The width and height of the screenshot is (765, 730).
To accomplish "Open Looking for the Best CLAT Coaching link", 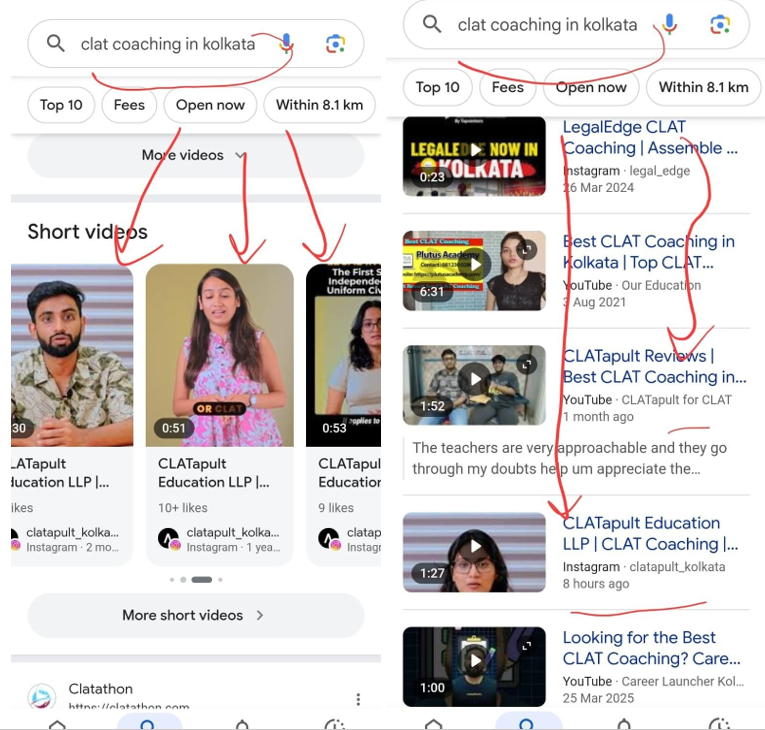I will pyautogui.click(x=651, y=647).
